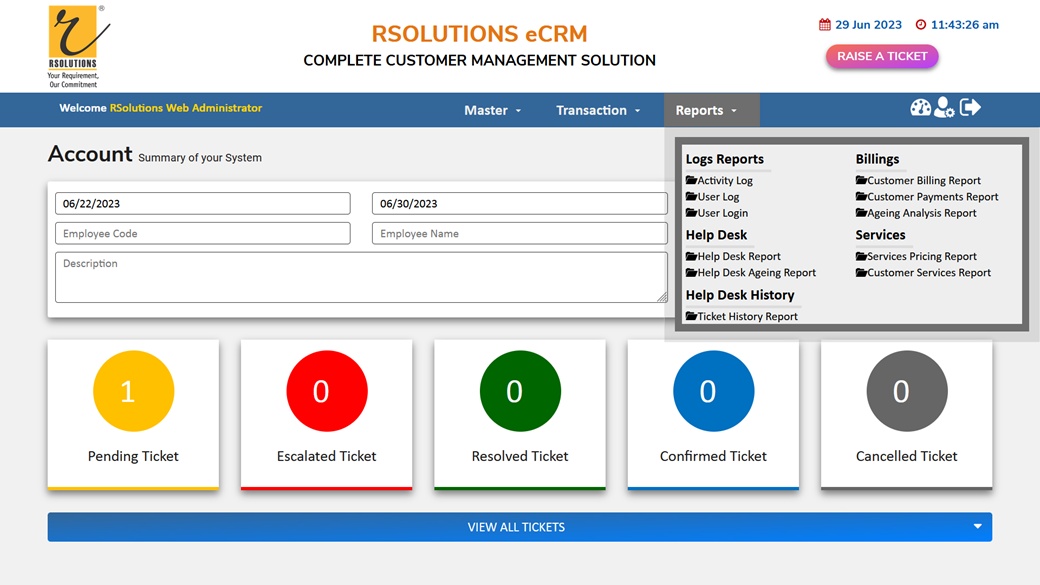The width and height of the screenshot is (1040, 585).
Task: Open the Activity Log report
Action: [x=724, y=181]
